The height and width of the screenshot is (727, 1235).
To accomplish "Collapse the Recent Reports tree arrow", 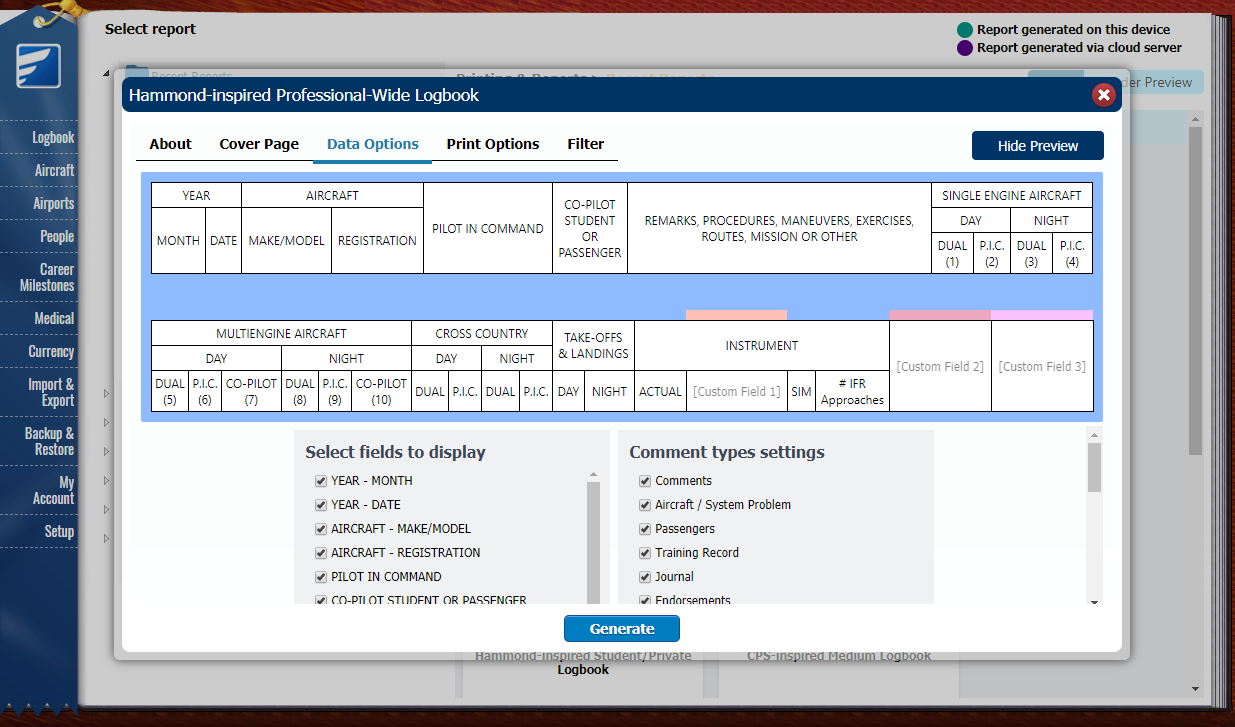I will (106, 74).
